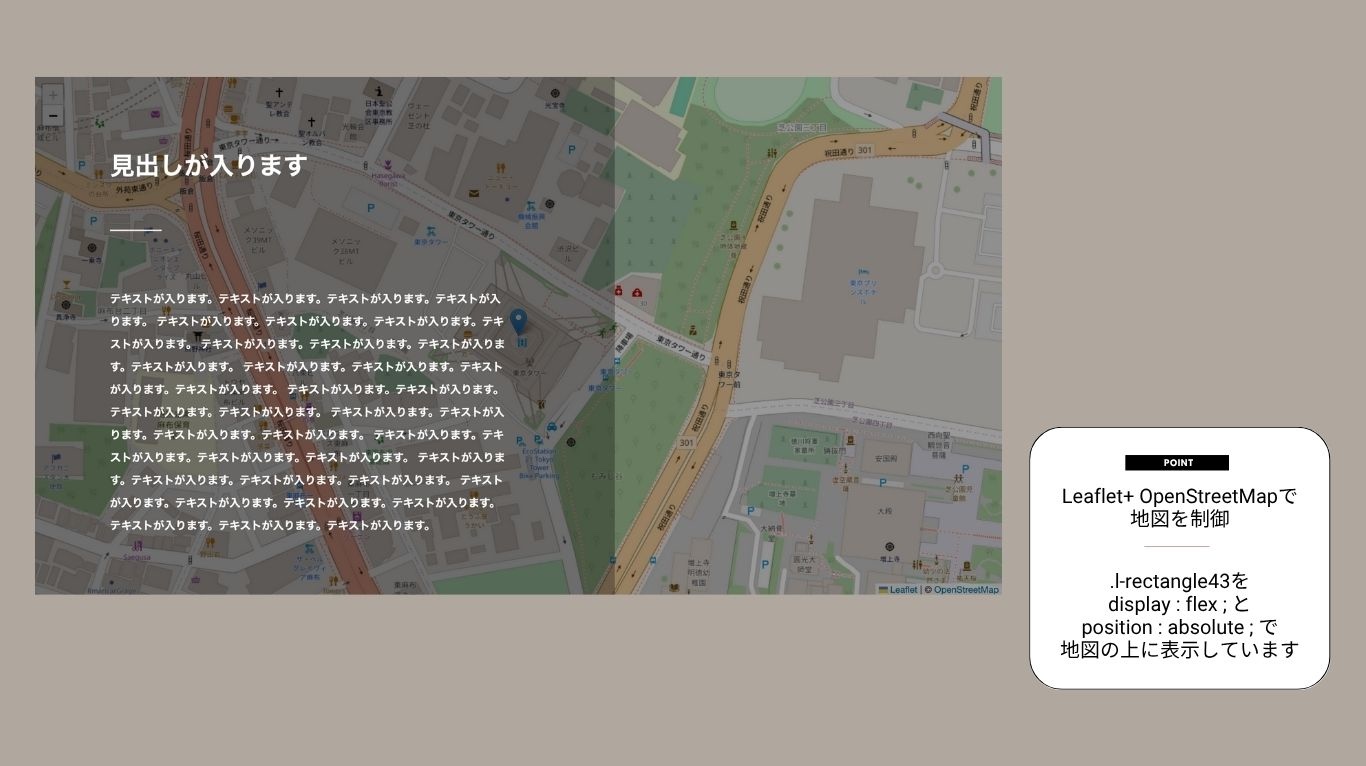Click the zoom out minus control

coord(52,117)
